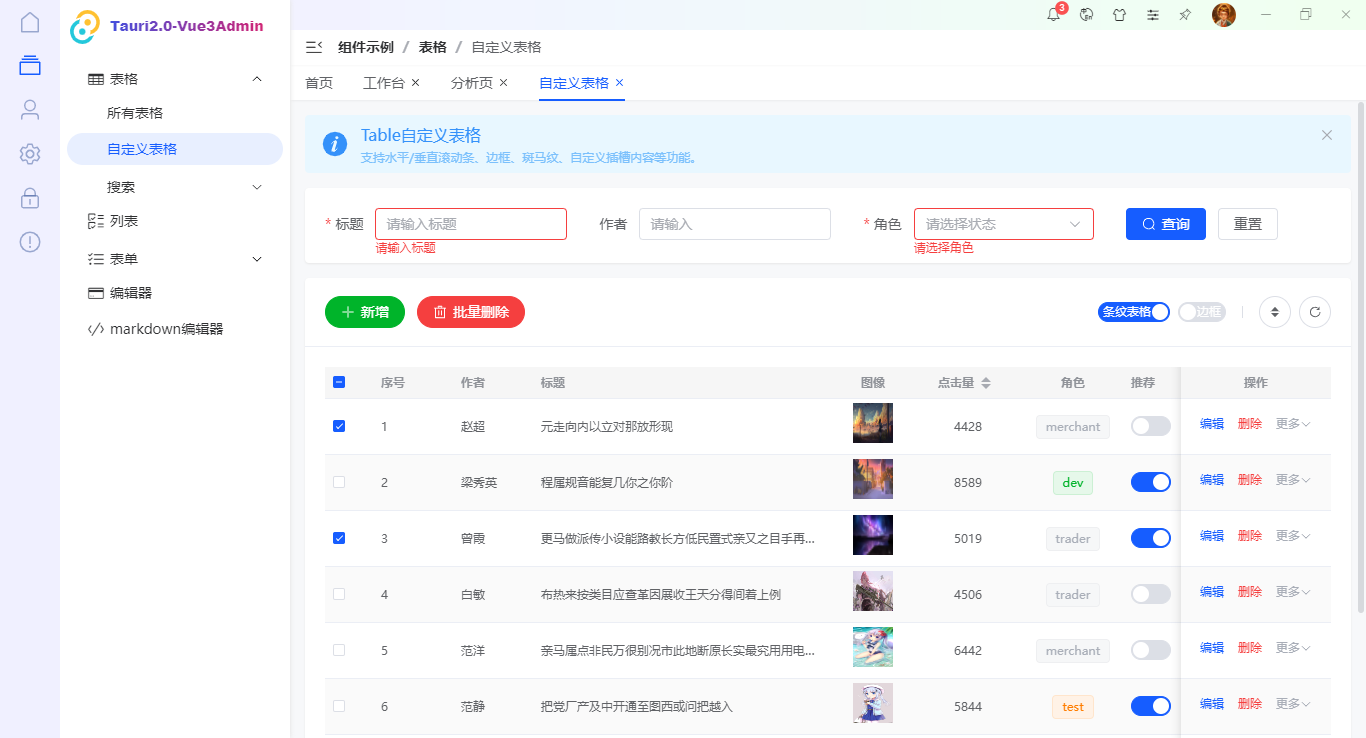The width and height of the screenshot is (1366, 738).
Task: Switch language via the globe icon
Action: pyautogui.click(x=1086, y=15)
